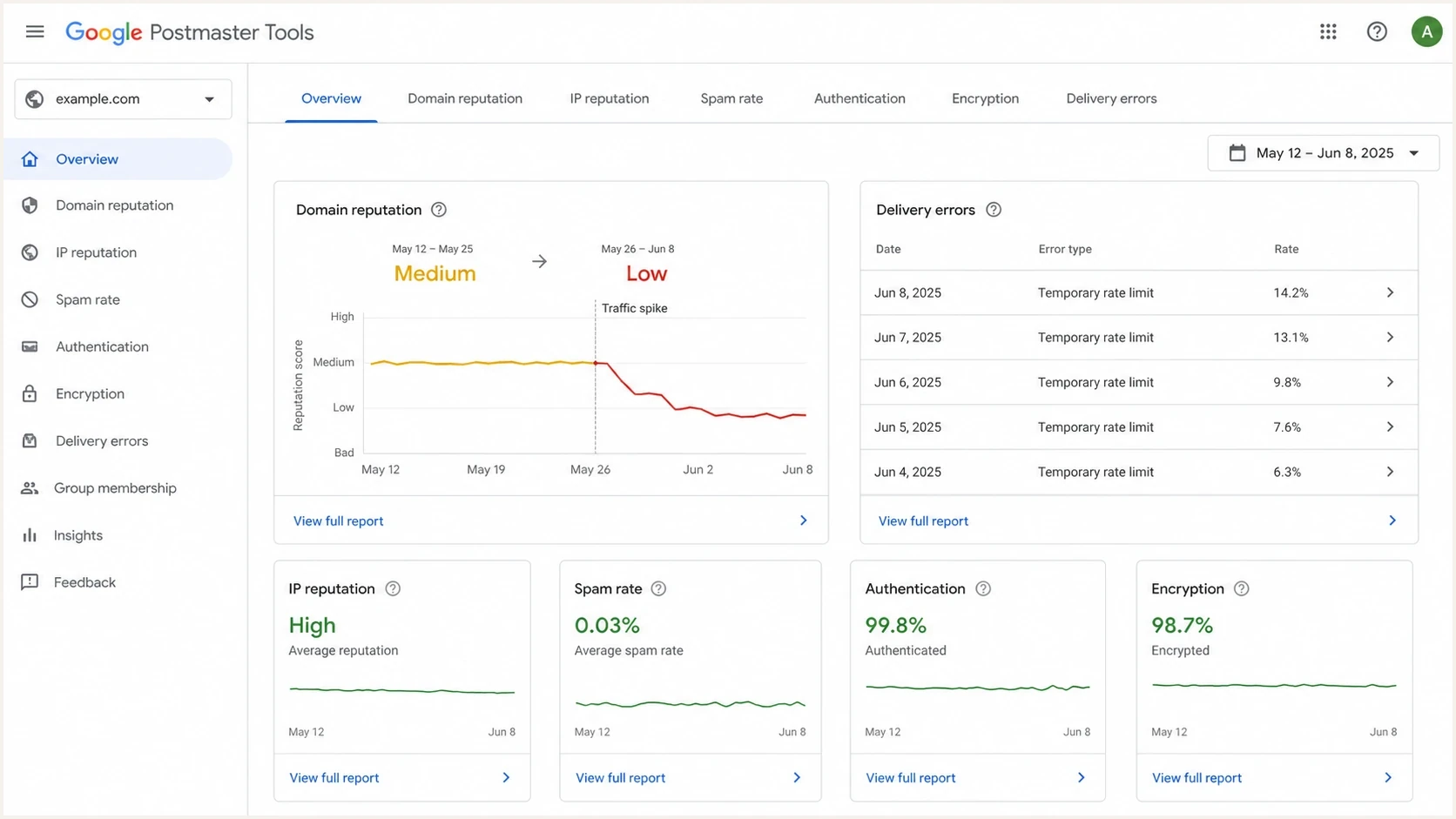View full report link for IP reputation

click(334, 778)
